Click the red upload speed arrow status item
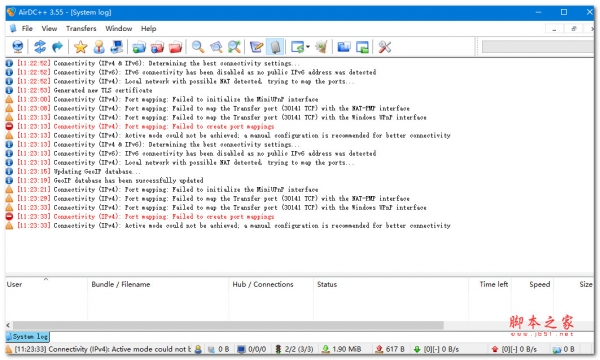This screenshot has height=360, width=600. point(514,349)
